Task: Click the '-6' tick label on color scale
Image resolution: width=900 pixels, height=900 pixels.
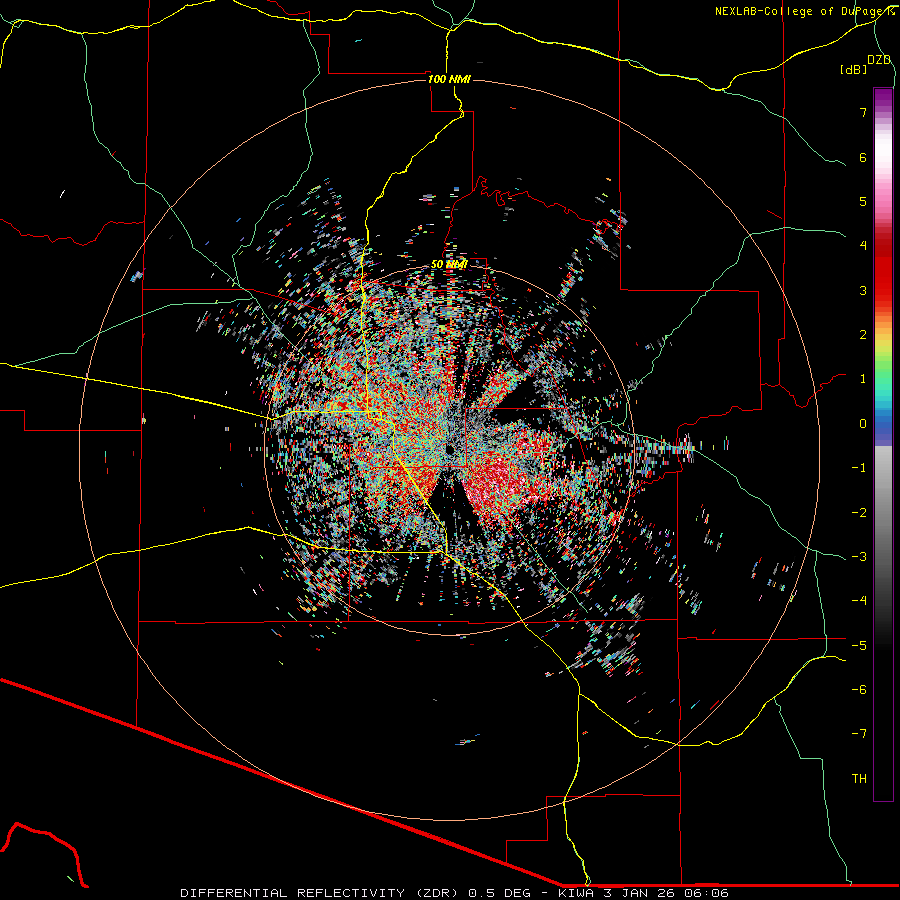Action: click(x=859, y=690)
